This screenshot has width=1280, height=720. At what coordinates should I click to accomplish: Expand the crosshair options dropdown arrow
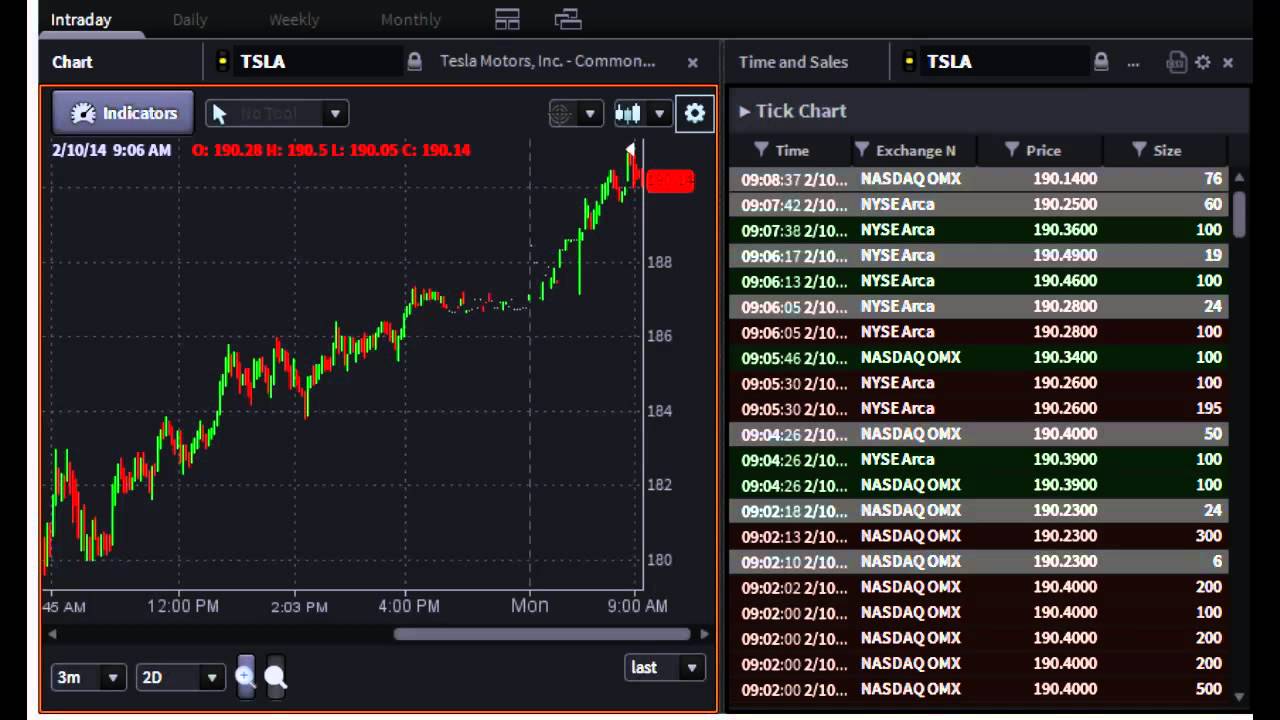(590, 114)
